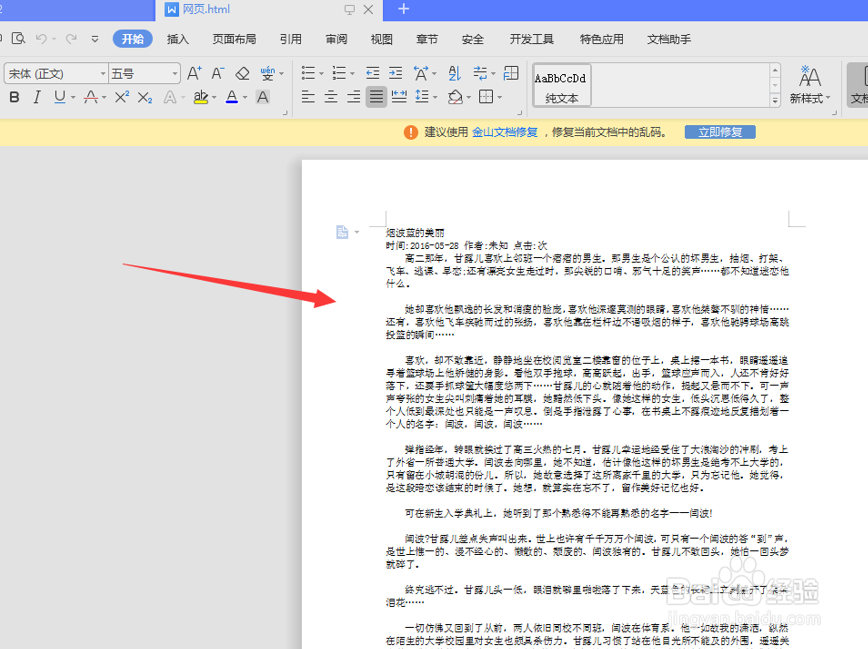
Task: Apply text highlight color
Action: (200, 97)
